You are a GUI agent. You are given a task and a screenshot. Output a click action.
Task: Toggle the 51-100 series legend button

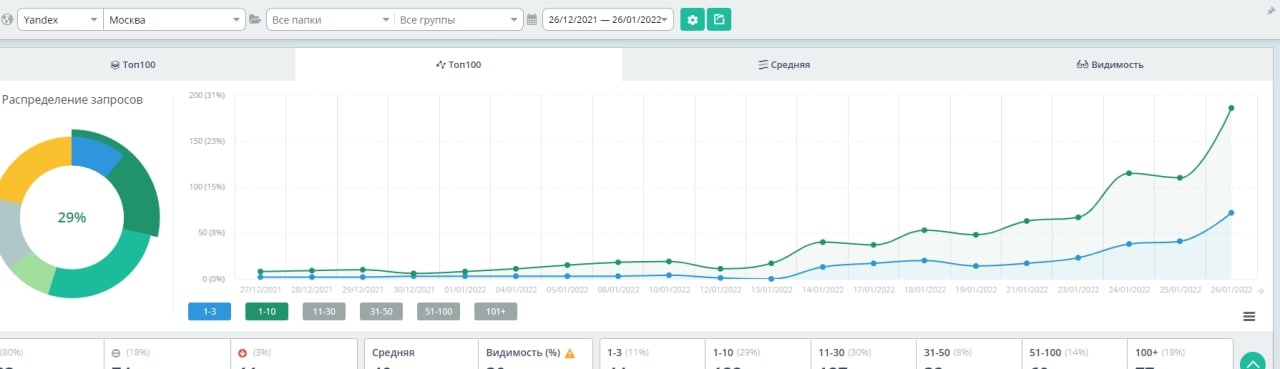438,312
